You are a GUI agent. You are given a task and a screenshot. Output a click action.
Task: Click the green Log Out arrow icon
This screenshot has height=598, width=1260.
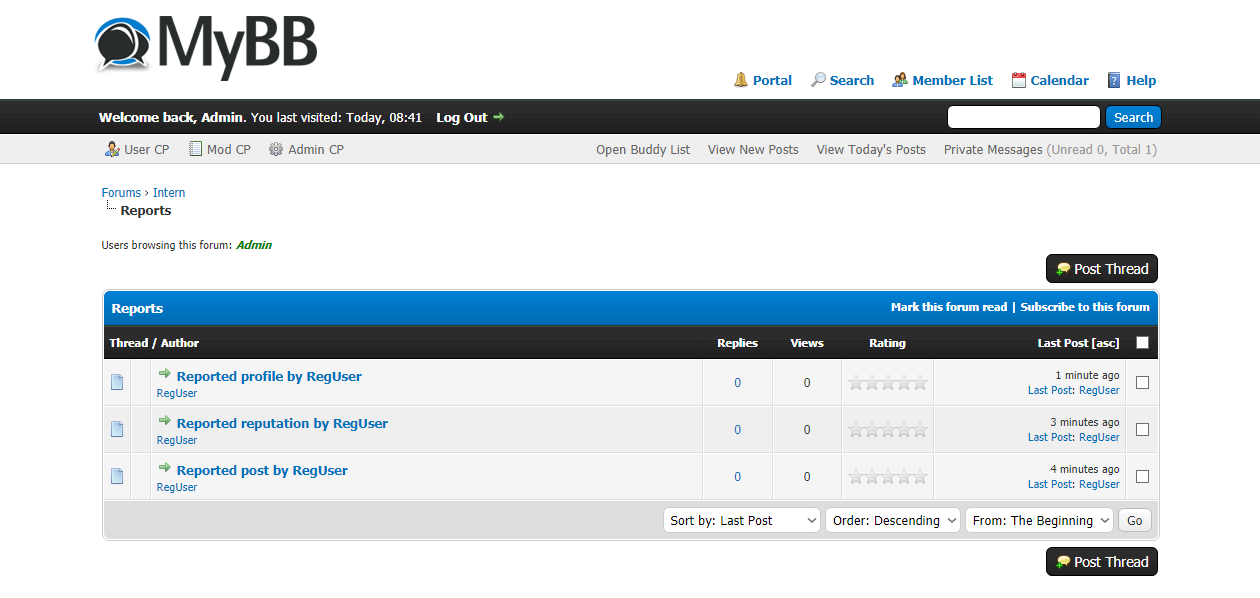click(x=499, y=117)
